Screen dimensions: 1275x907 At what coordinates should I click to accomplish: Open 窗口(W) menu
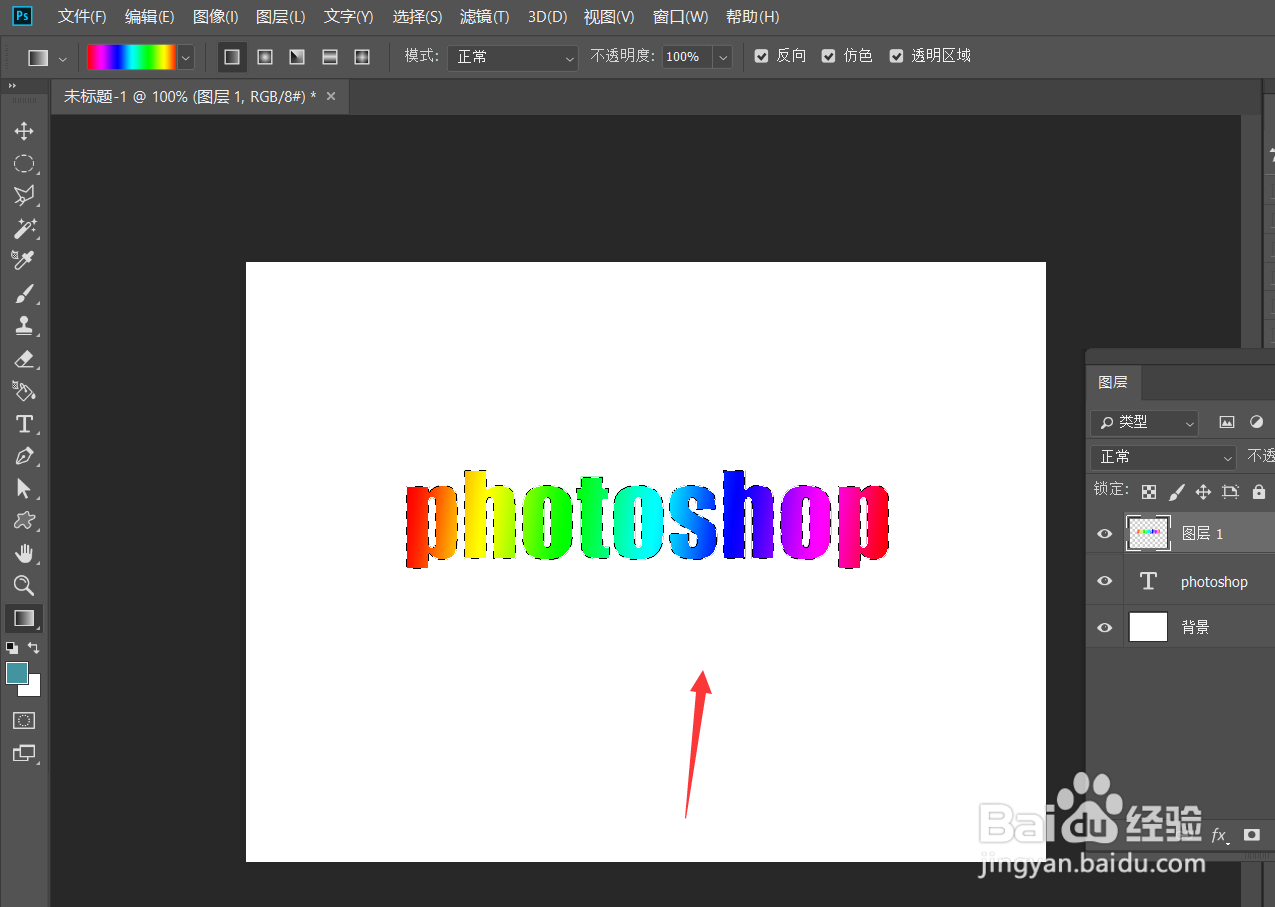click(680, 17)
